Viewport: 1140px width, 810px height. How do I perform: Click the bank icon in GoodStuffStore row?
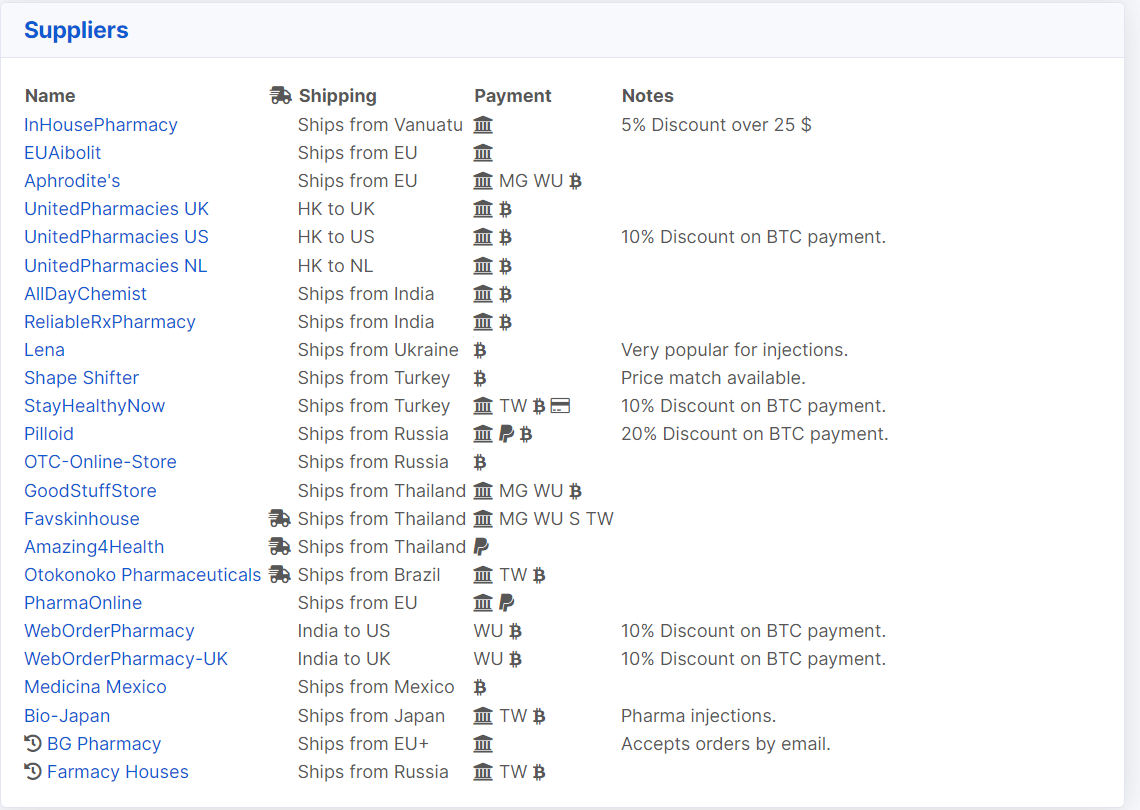pos(483,491)
